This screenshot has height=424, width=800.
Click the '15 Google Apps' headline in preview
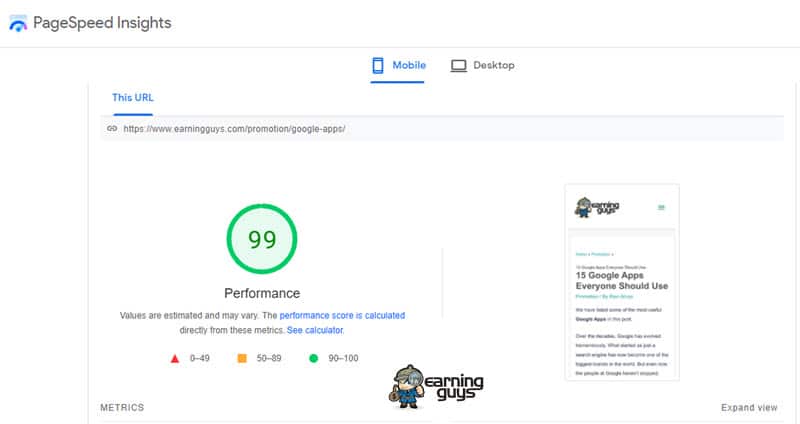[621, 280]
